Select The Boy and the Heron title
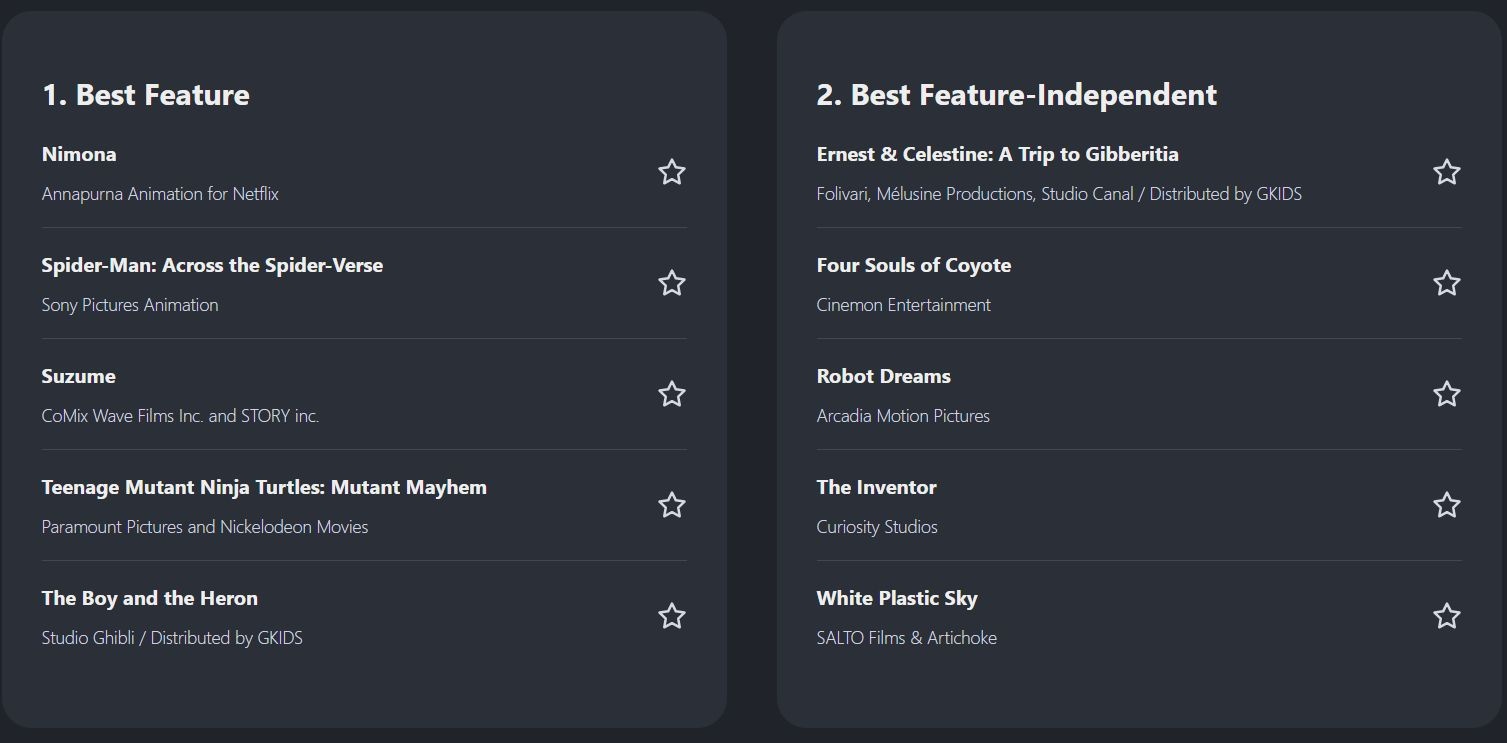 click(150, 598)
